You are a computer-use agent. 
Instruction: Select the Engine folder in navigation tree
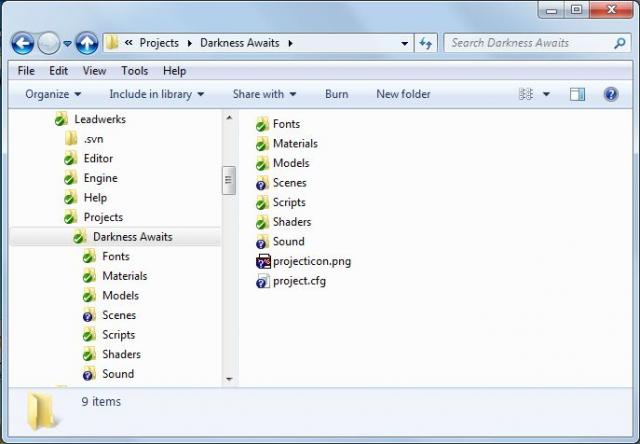tap(100, 178)
